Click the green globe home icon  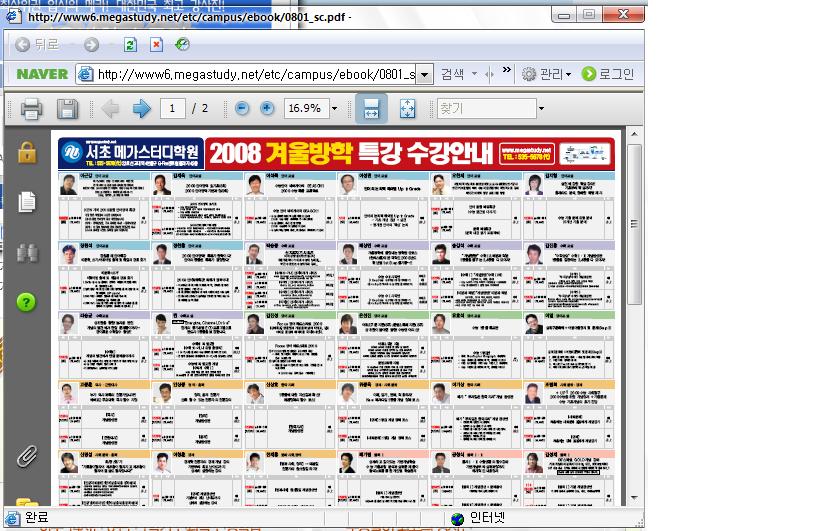click(182, 44)
